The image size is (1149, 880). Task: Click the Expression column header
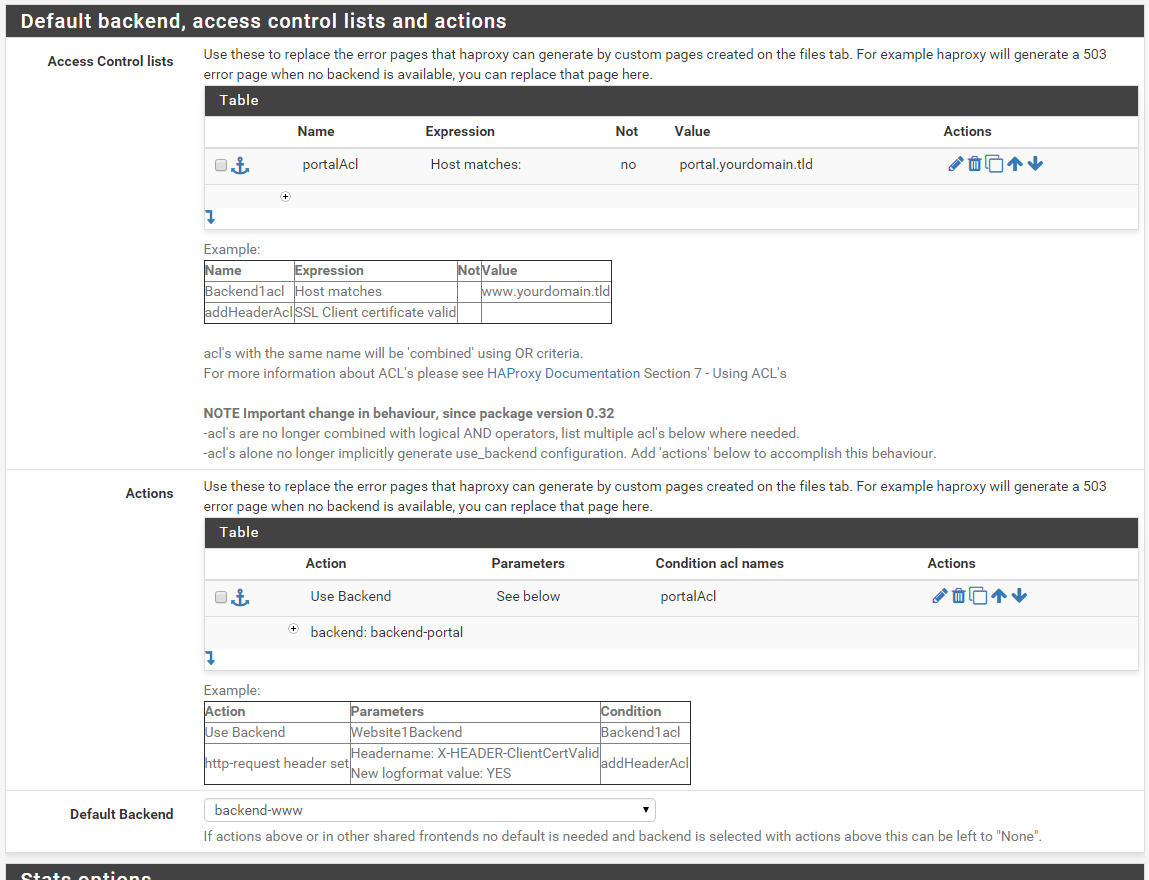click(x=459, y=131)
